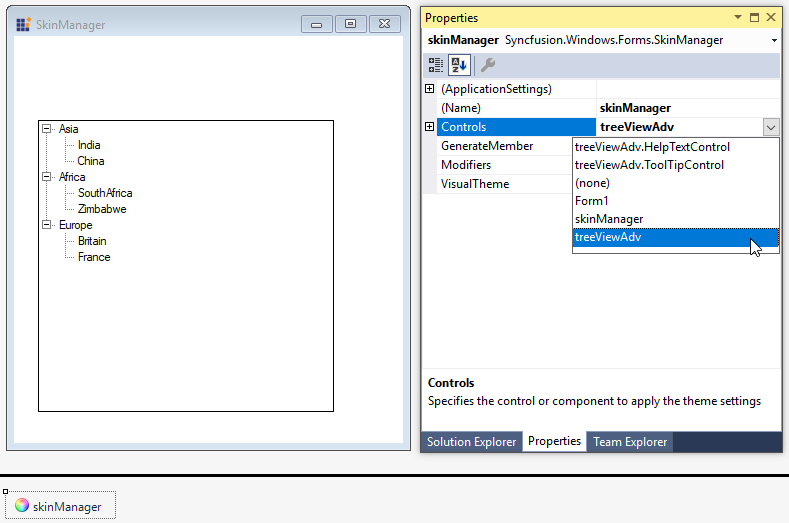Maximize the SkinManager form window
789x523 pixels.
[351, 24]
